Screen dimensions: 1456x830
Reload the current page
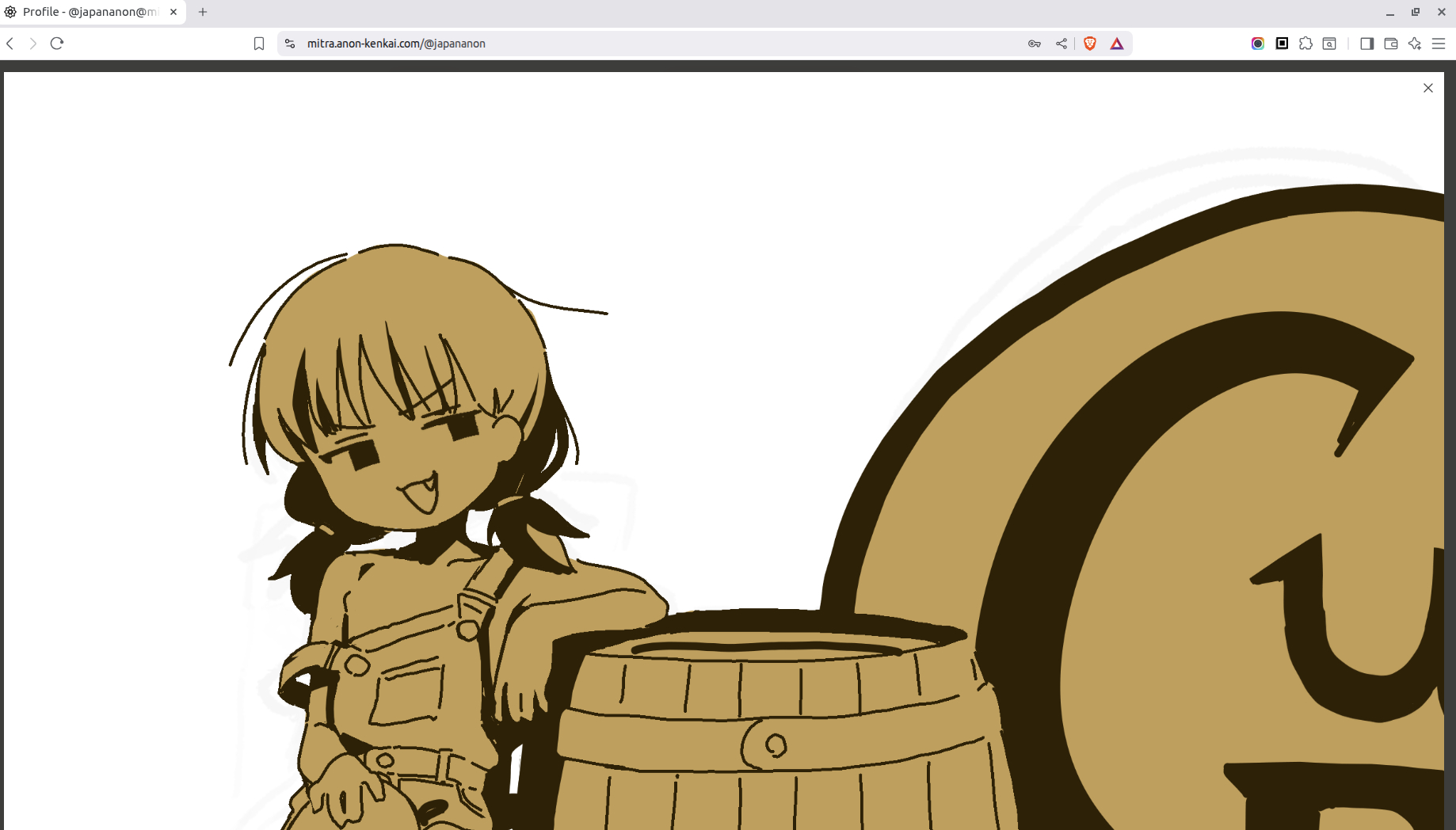pos(57,44)
